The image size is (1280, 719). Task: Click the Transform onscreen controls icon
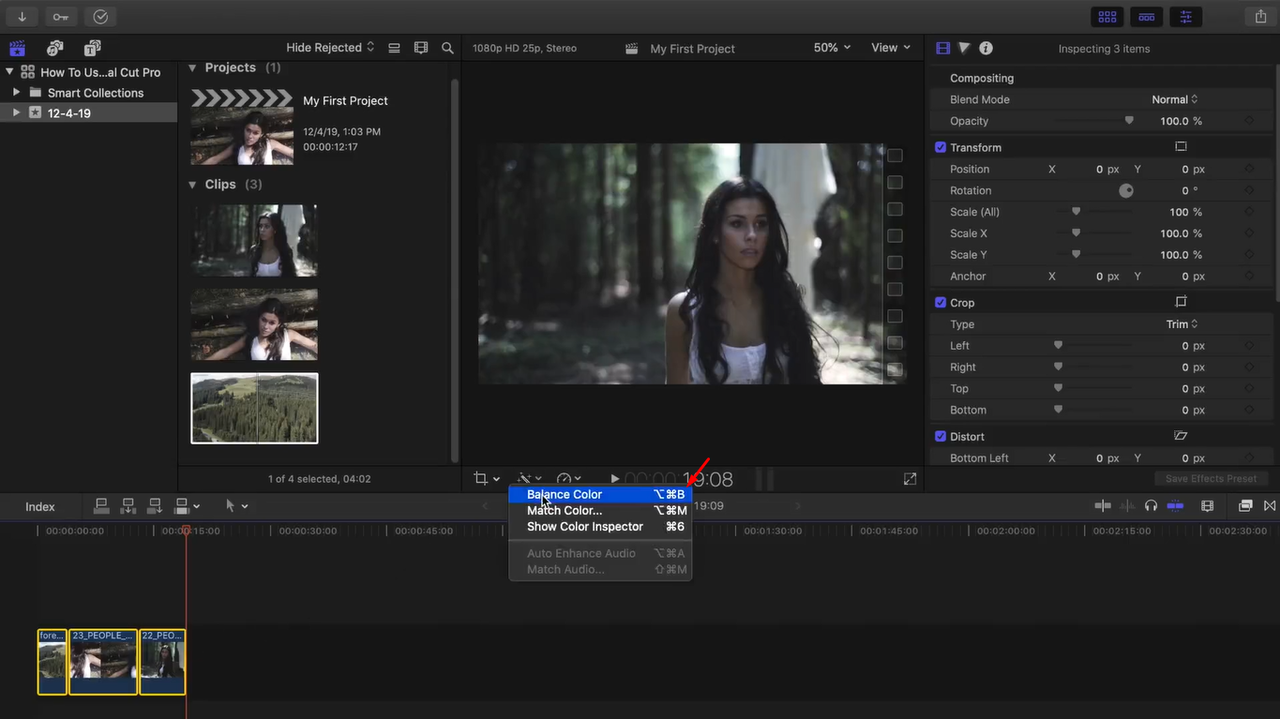pyautogui.click(x=1181, y=147)
